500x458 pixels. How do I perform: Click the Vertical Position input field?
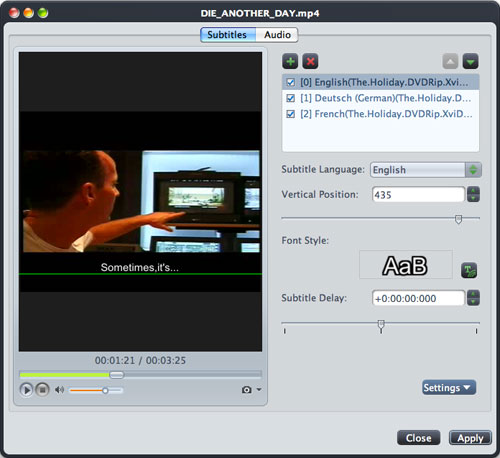pos(418,195)
